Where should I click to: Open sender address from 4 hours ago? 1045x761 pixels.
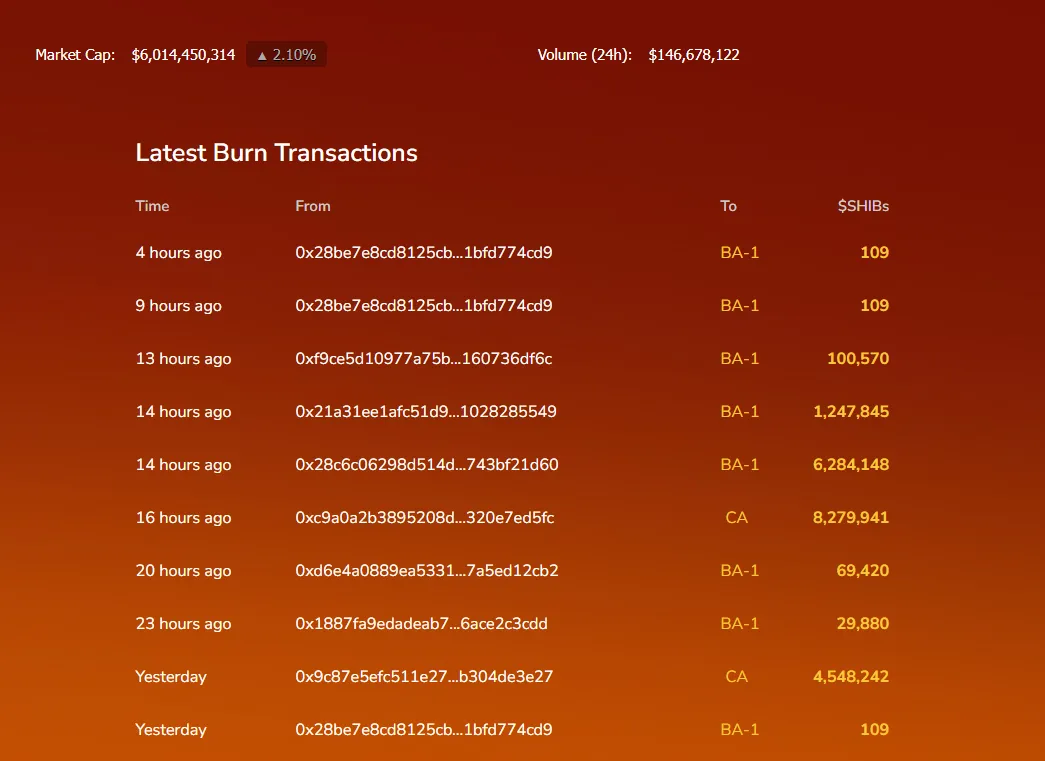[x=423, y=253]
